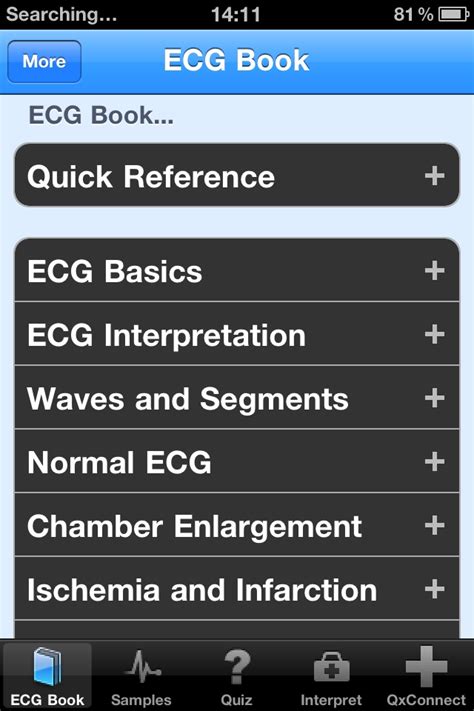Tap the plus beside Normal ECG
Image resolution: width=474 pixels, height=711 pixels.
point(435,462)
